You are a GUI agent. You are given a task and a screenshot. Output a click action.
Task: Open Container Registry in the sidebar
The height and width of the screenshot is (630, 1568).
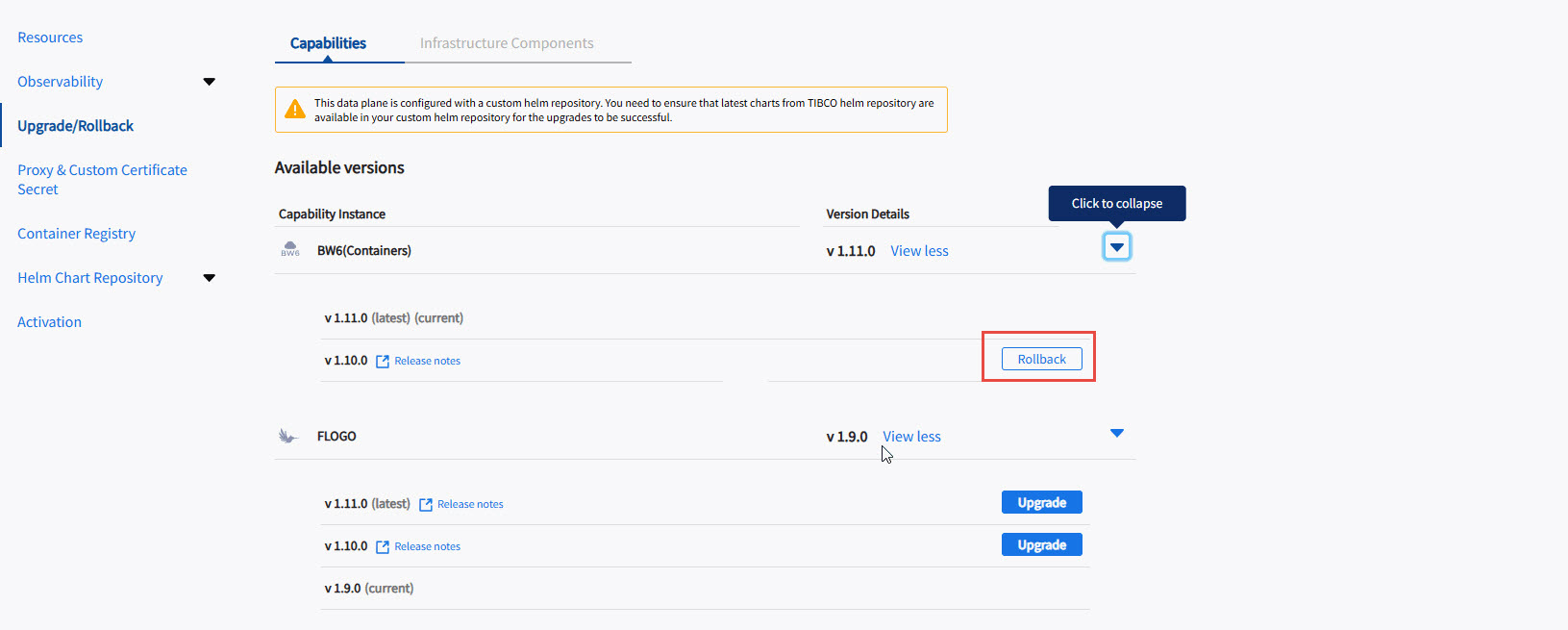coord(76,234)
